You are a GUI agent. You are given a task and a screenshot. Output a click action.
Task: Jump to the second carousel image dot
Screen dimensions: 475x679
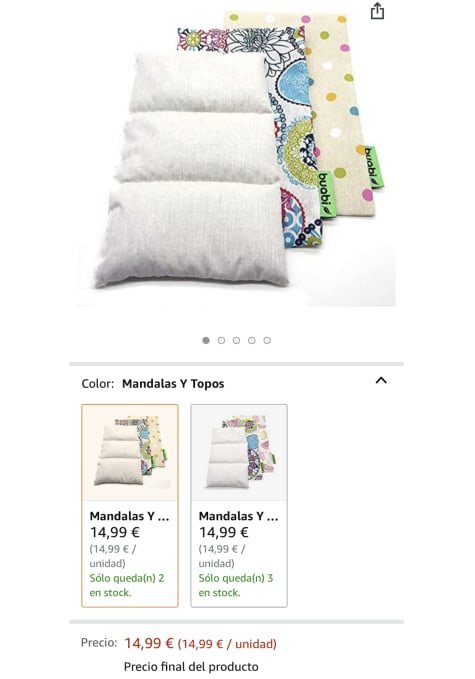click(x=221, y=340)
